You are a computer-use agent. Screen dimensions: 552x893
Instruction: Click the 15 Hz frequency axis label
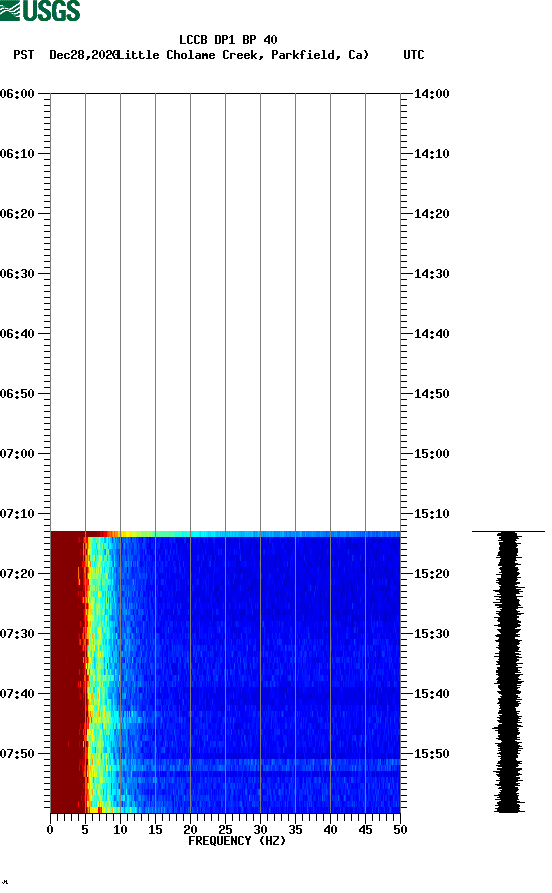tap(155, 830)
